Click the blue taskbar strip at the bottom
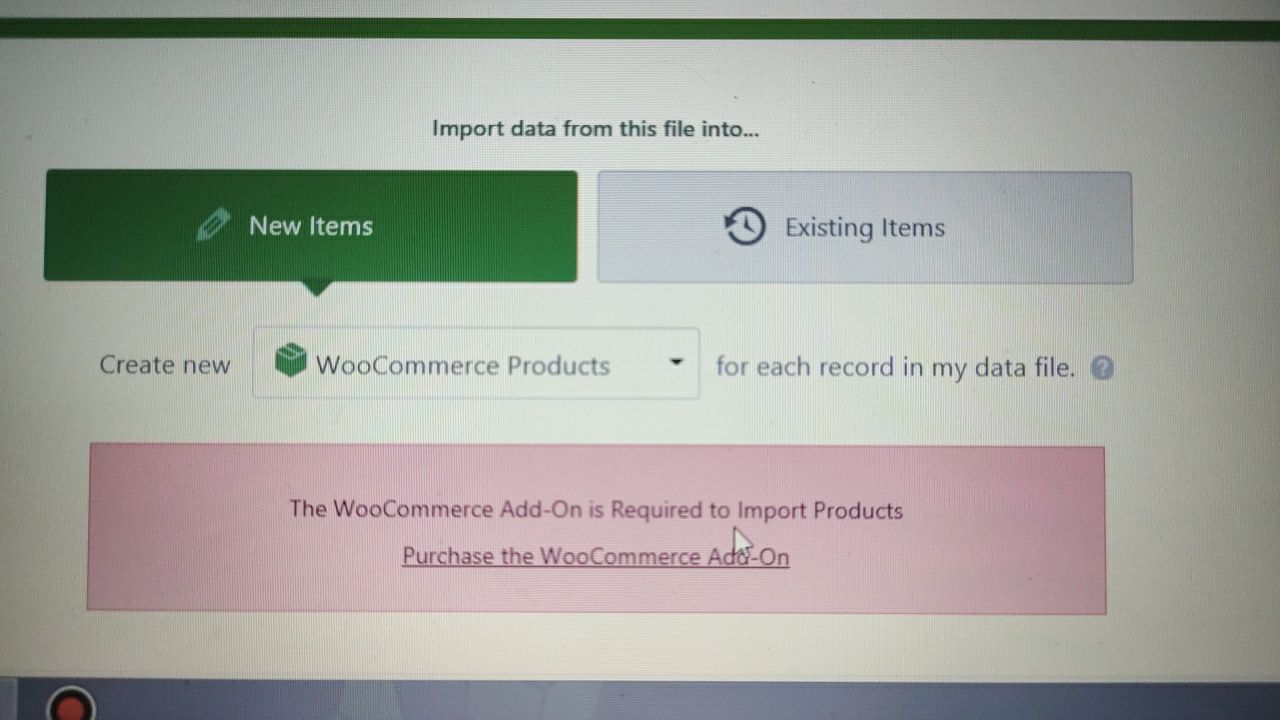Screen dimensions: 1280x720 pos(640,700)
